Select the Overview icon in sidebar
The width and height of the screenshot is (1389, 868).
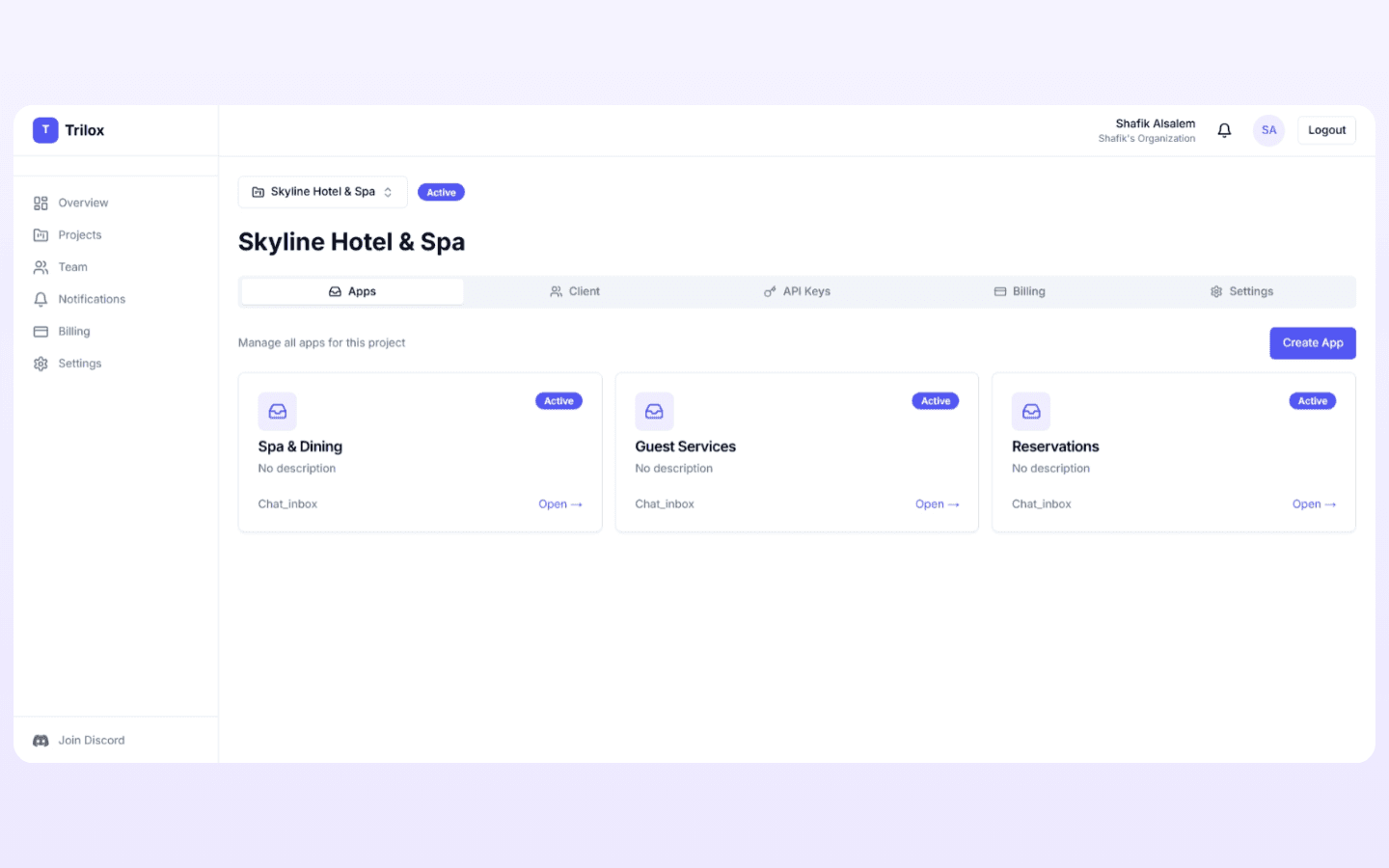click(x=41, y=203)
